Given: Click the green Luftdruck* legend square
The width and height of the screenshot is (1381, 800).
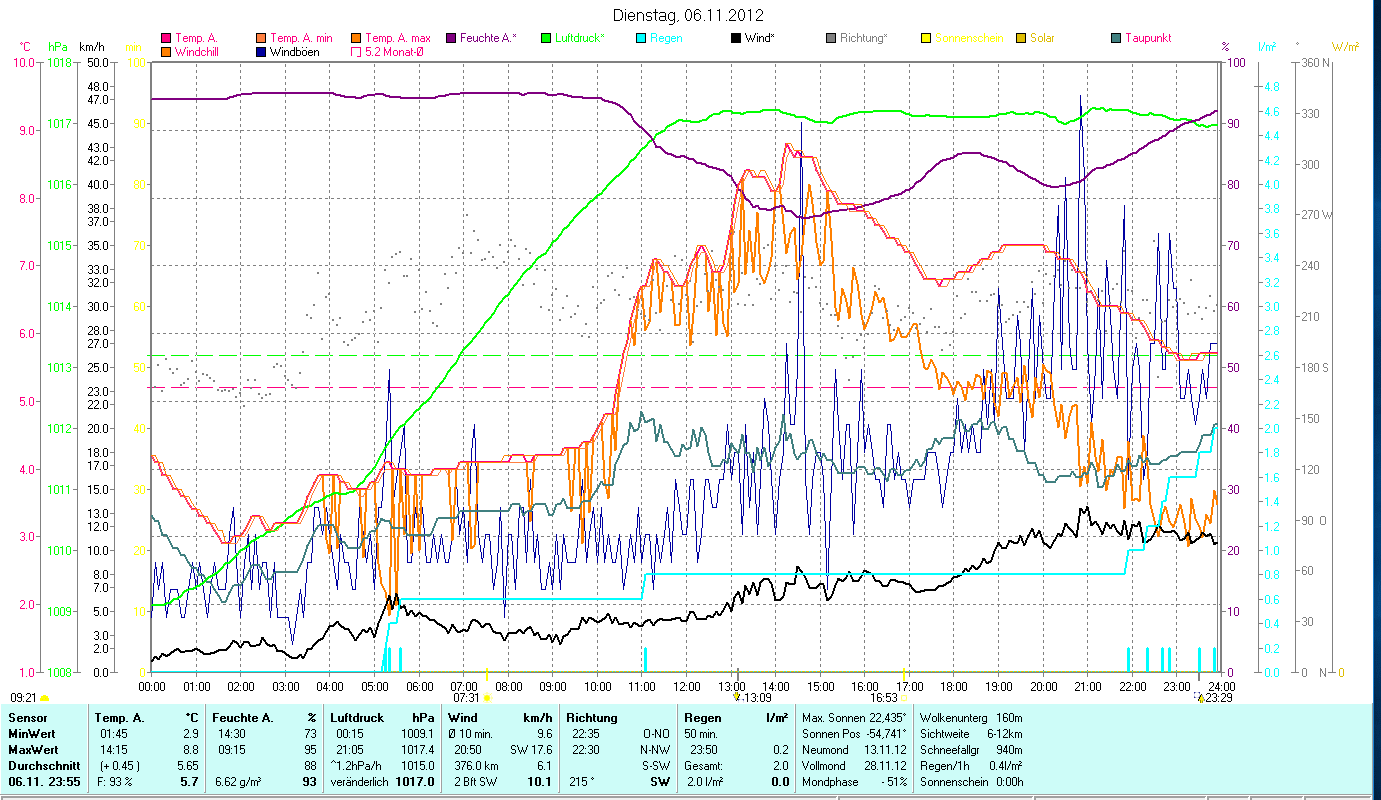Looking at the screenshot, I should click(546, 38).
